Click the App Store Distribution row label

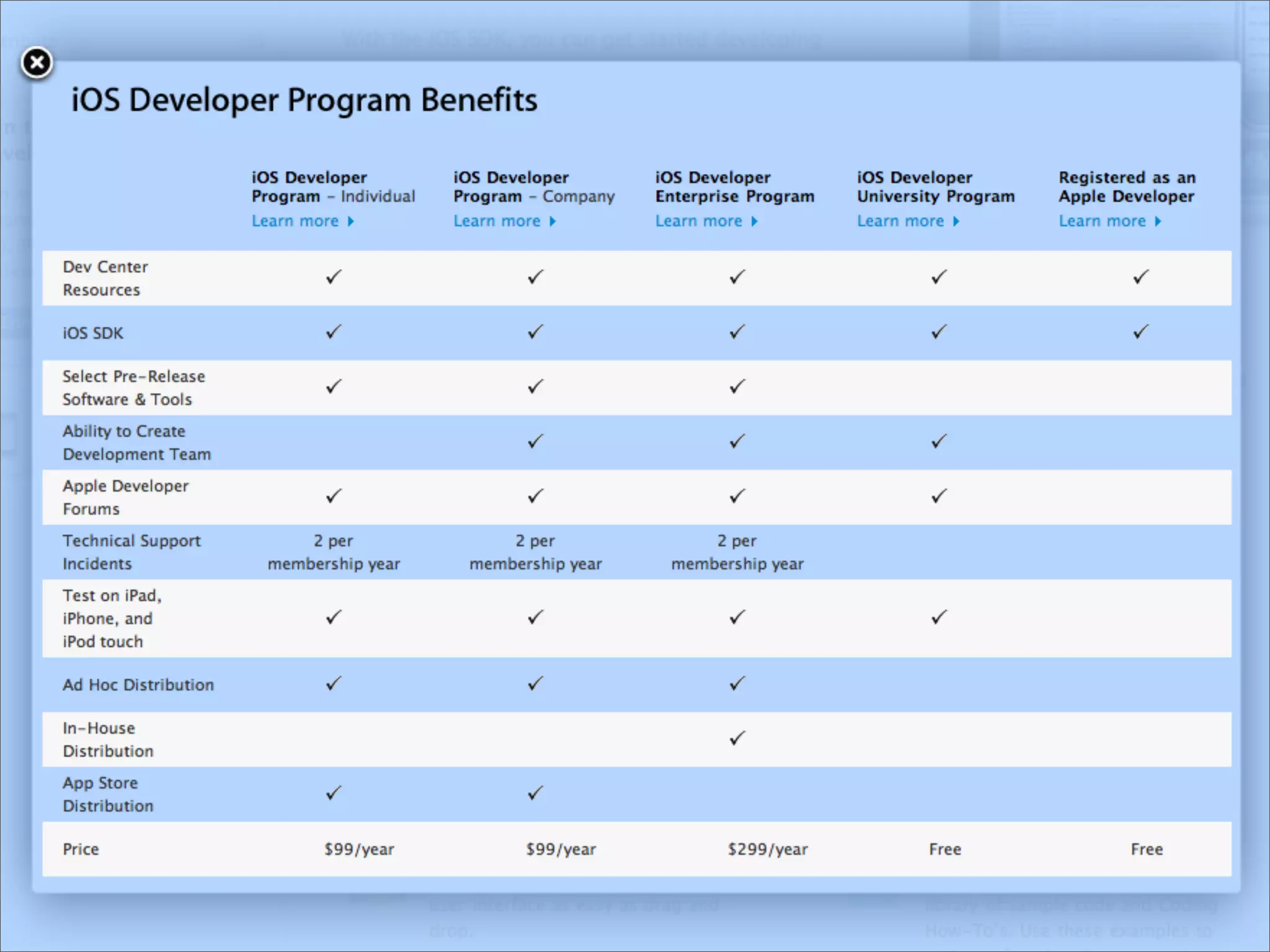coord(108,794)
